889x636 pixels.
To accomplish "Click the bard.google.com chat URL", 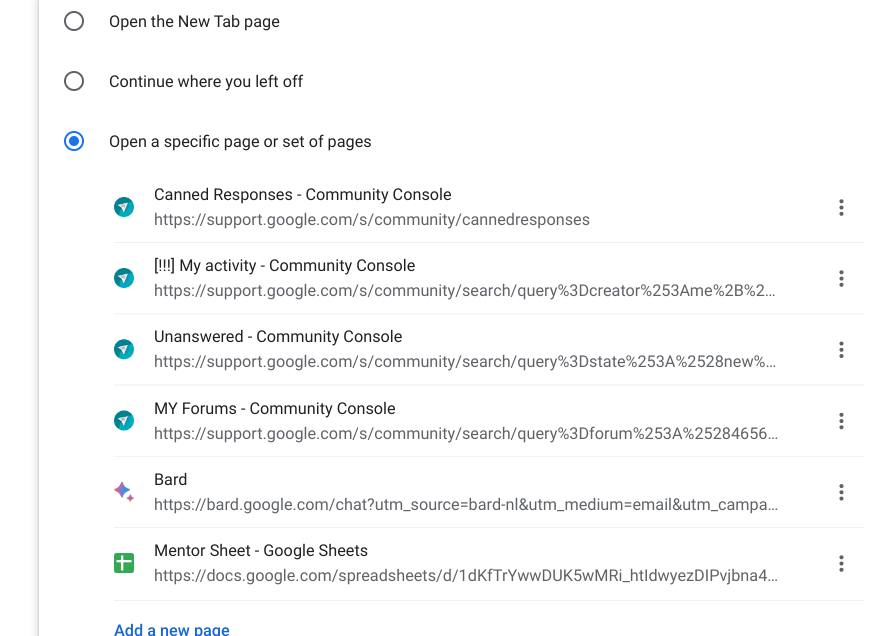I will click(466, 504).
